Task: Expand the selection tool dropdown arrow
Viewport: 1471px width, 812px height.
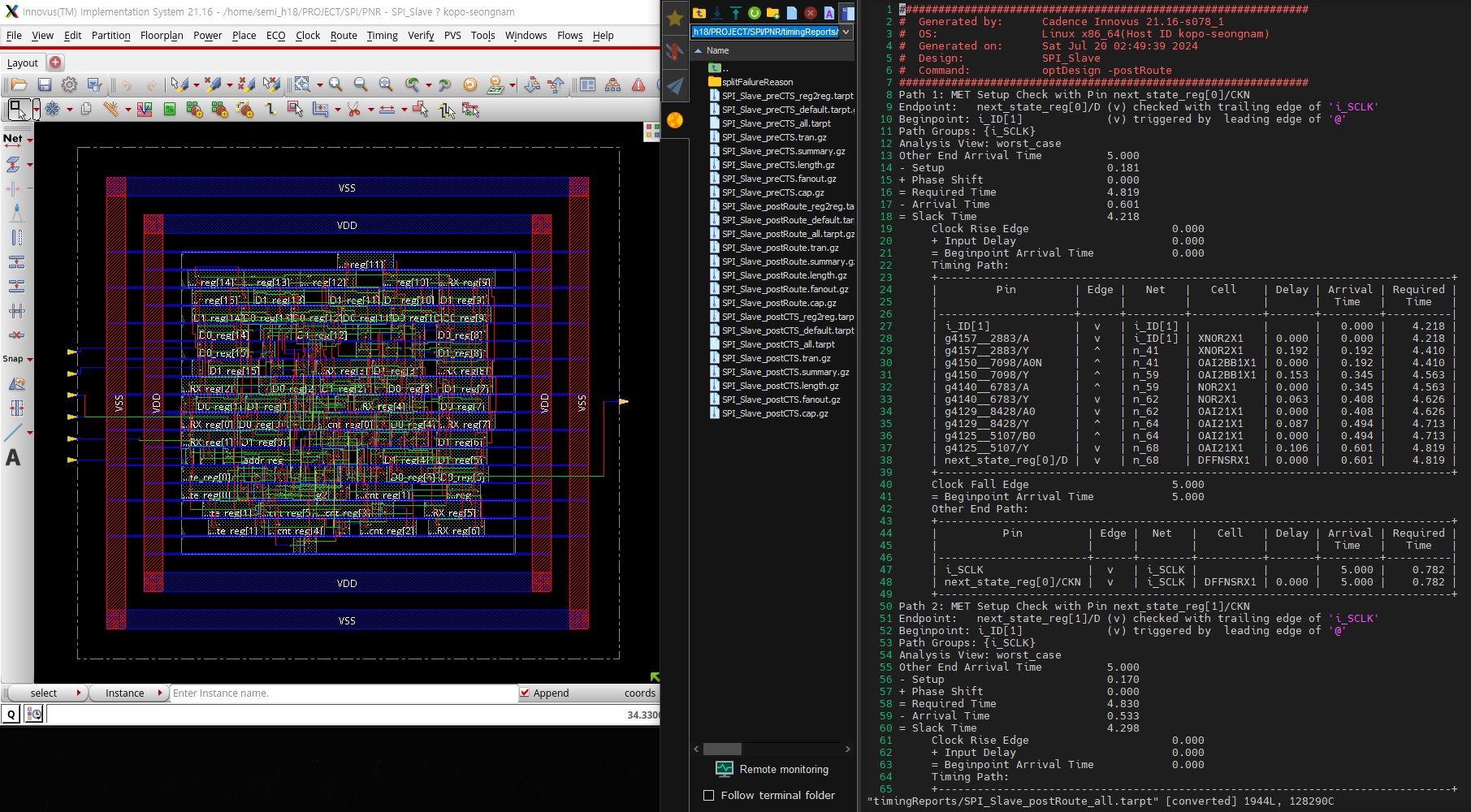Action: pos(36,109)
